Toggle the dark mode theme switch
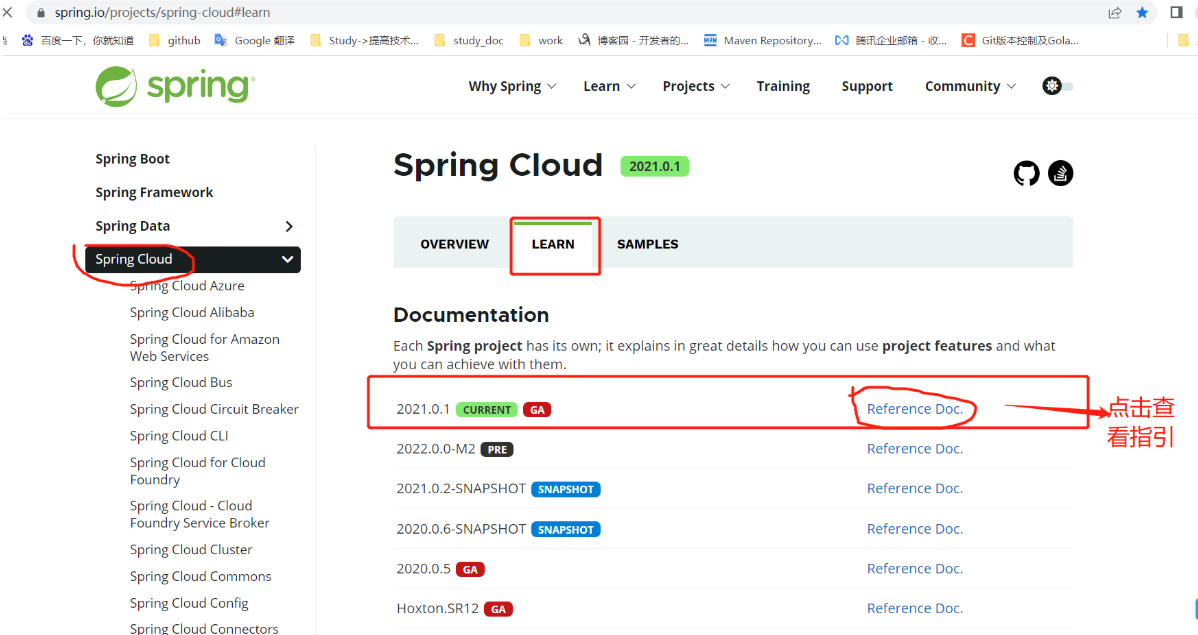1198x635 pixels. 1057,86
